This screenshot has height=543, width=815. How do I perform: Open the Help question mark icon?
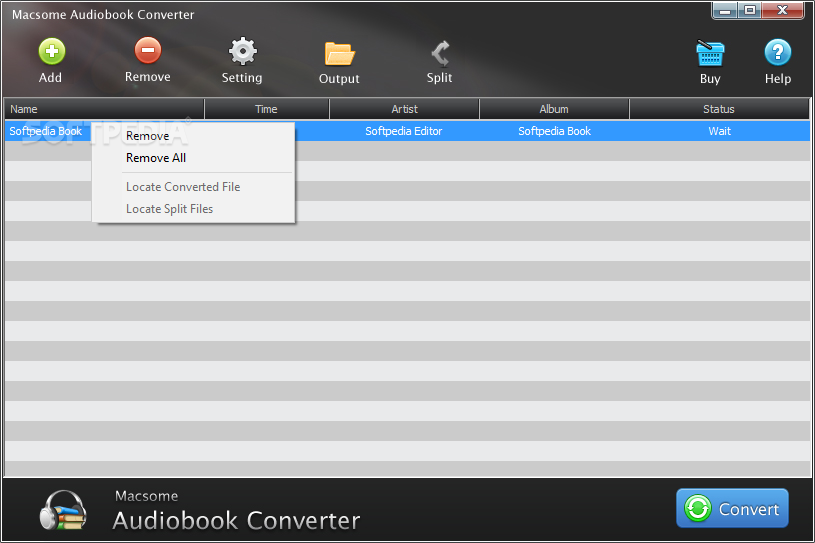pyautogui.click(x=778, y=52)
